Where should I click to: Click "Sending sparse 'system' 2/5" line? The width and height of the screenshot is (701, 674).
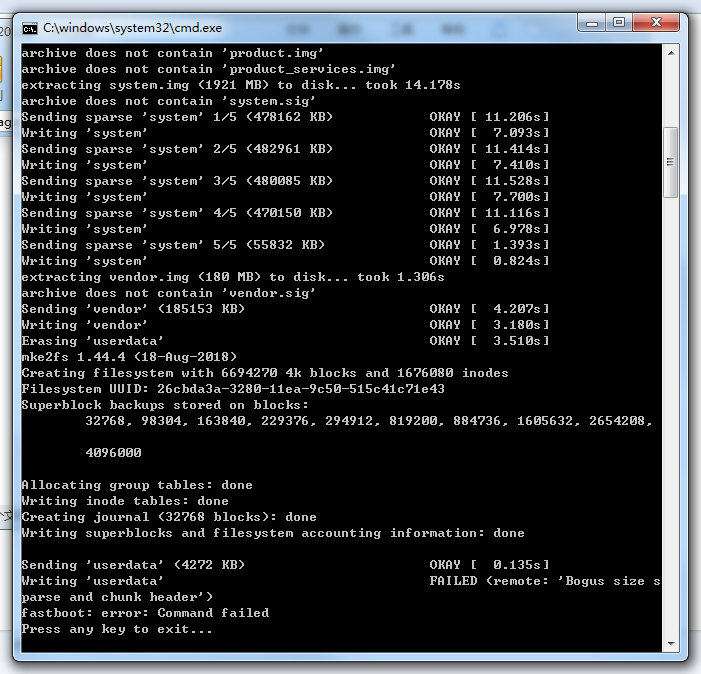[177, 149]
